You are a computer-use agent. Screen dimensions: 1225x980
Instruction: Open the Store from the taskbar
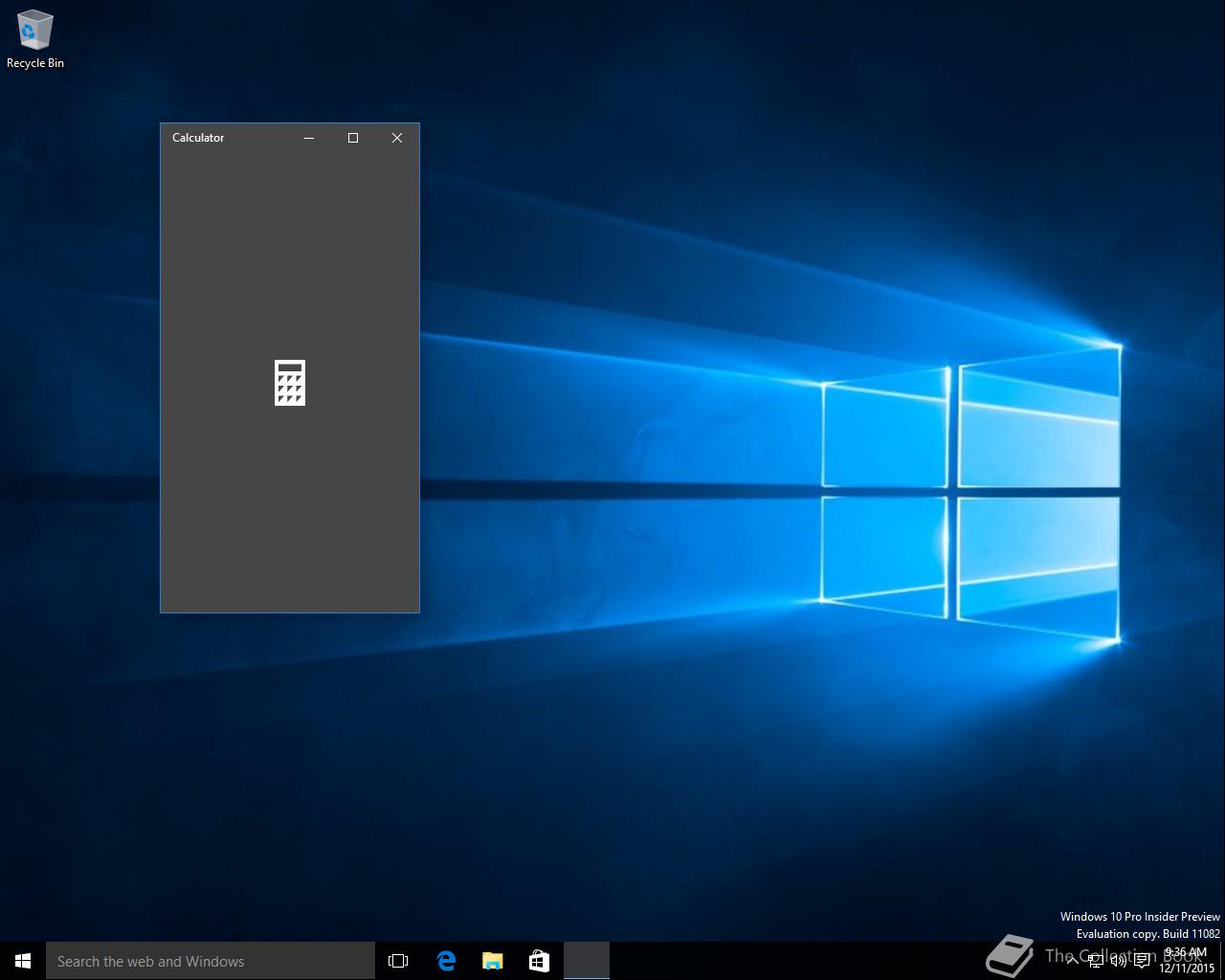click(539, 961)
